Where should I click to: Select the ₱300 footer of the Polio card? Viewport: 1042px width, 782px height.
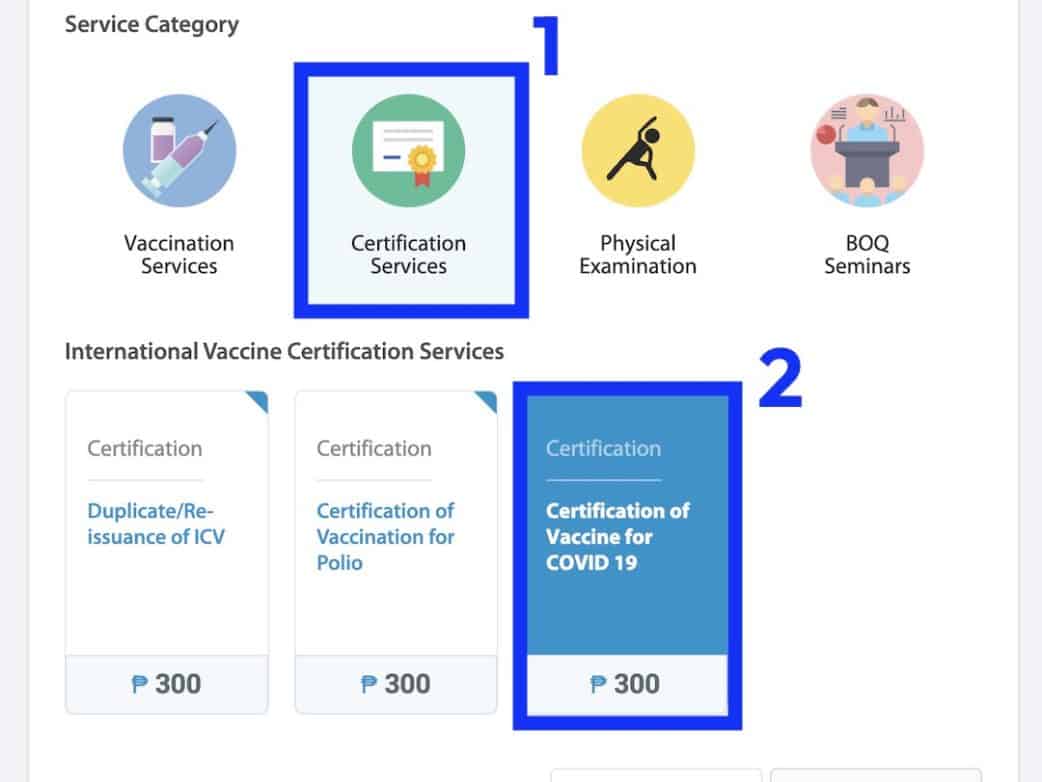click(x=396, y=684)
